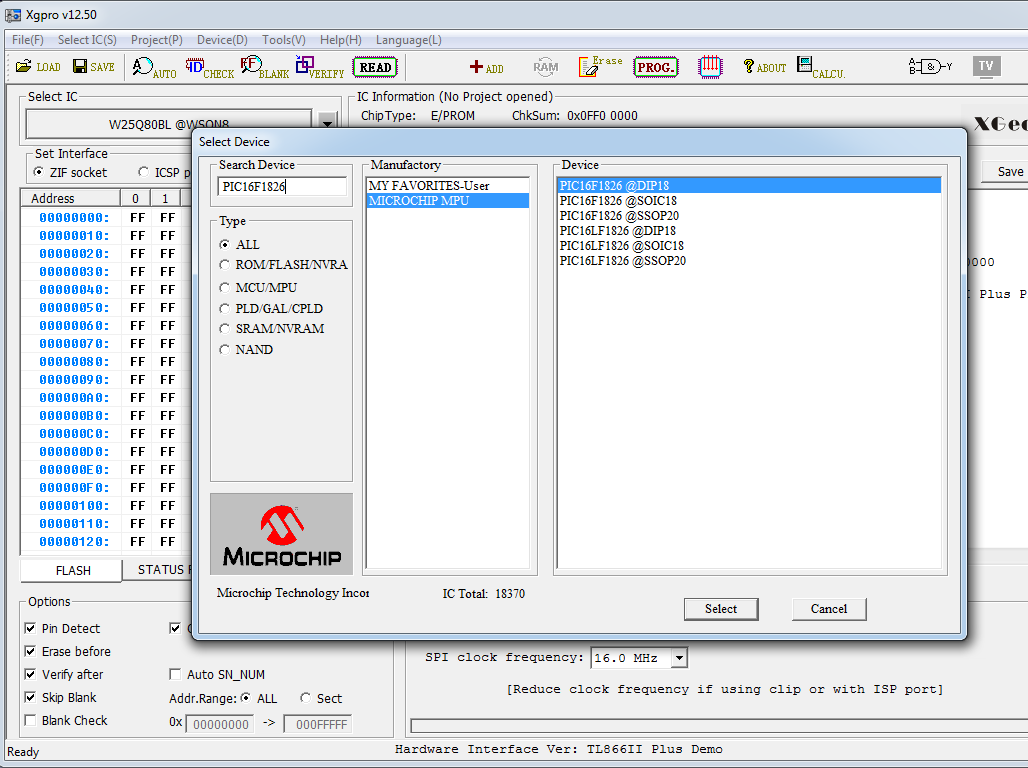The image size is (1028, 768).
Task: Select the PLD/GAL/CPLD type option
Action: click(x=225, y=309)
